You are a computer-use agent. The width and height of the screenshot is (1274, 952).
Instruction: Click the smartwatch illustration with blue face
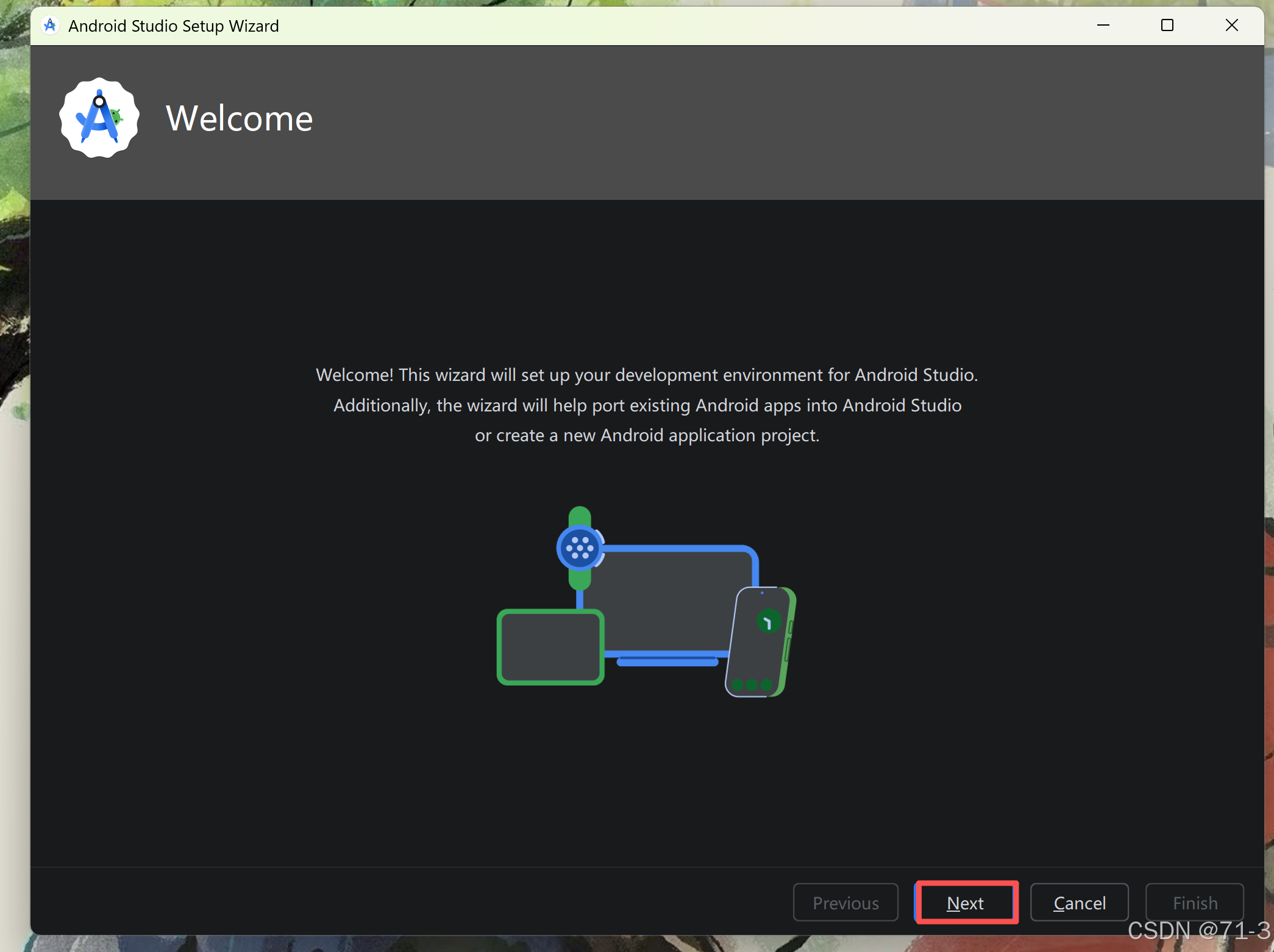pos(579,548)
